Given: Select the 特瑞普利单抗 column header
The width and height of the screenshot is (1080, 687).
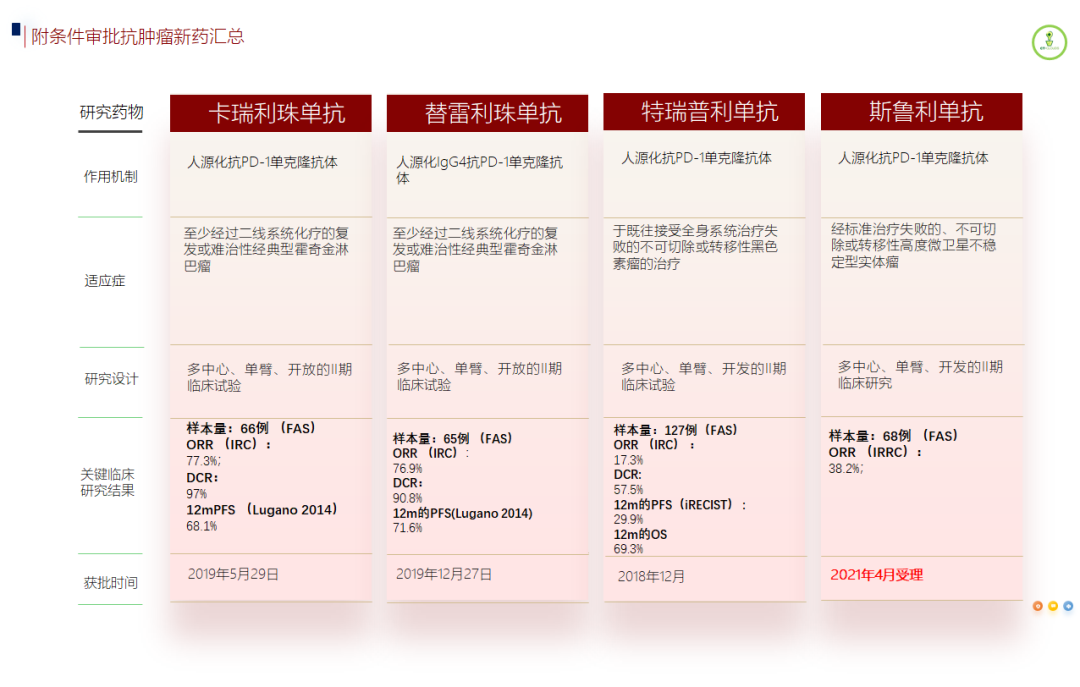Looking at the screenshot, I should (704, 111).
